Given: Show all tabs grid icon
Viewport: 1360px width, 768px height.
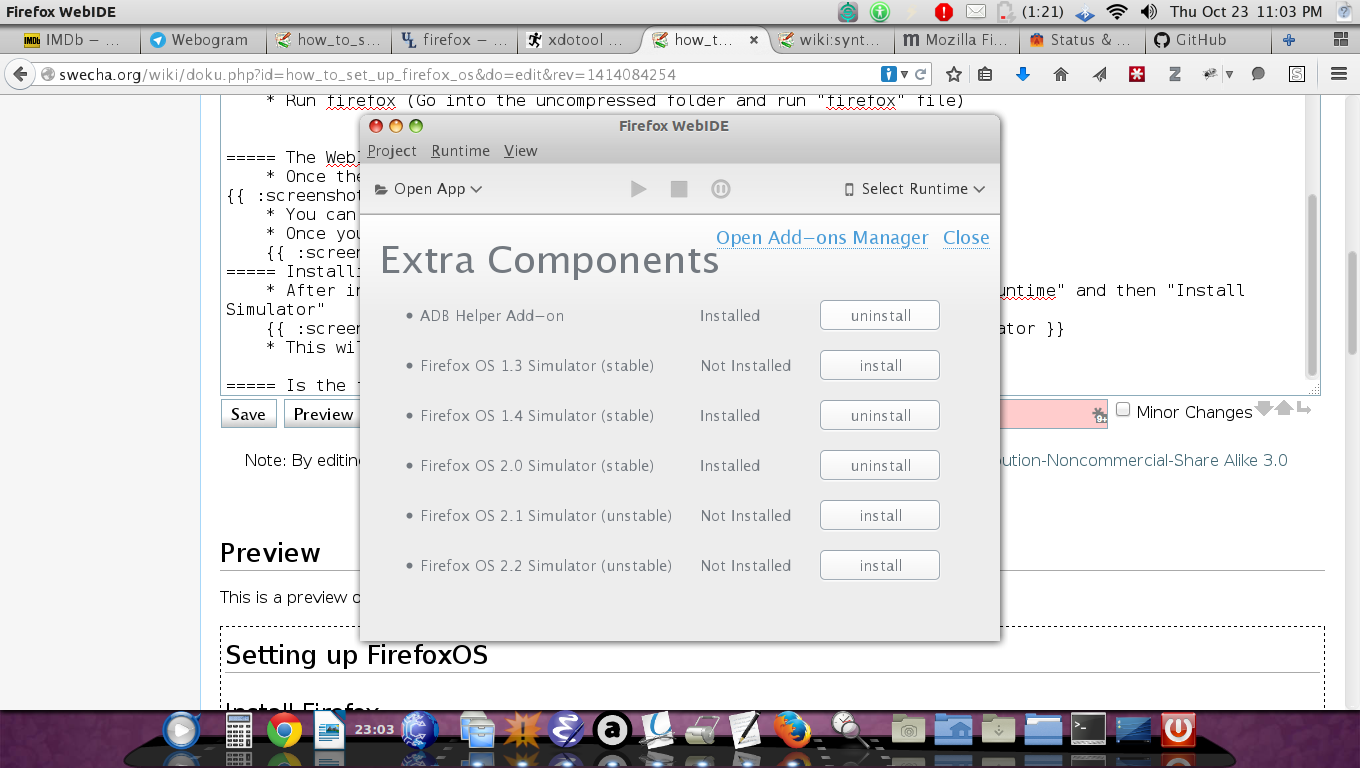Looking at the screenshot, I should pos(1340,40).
